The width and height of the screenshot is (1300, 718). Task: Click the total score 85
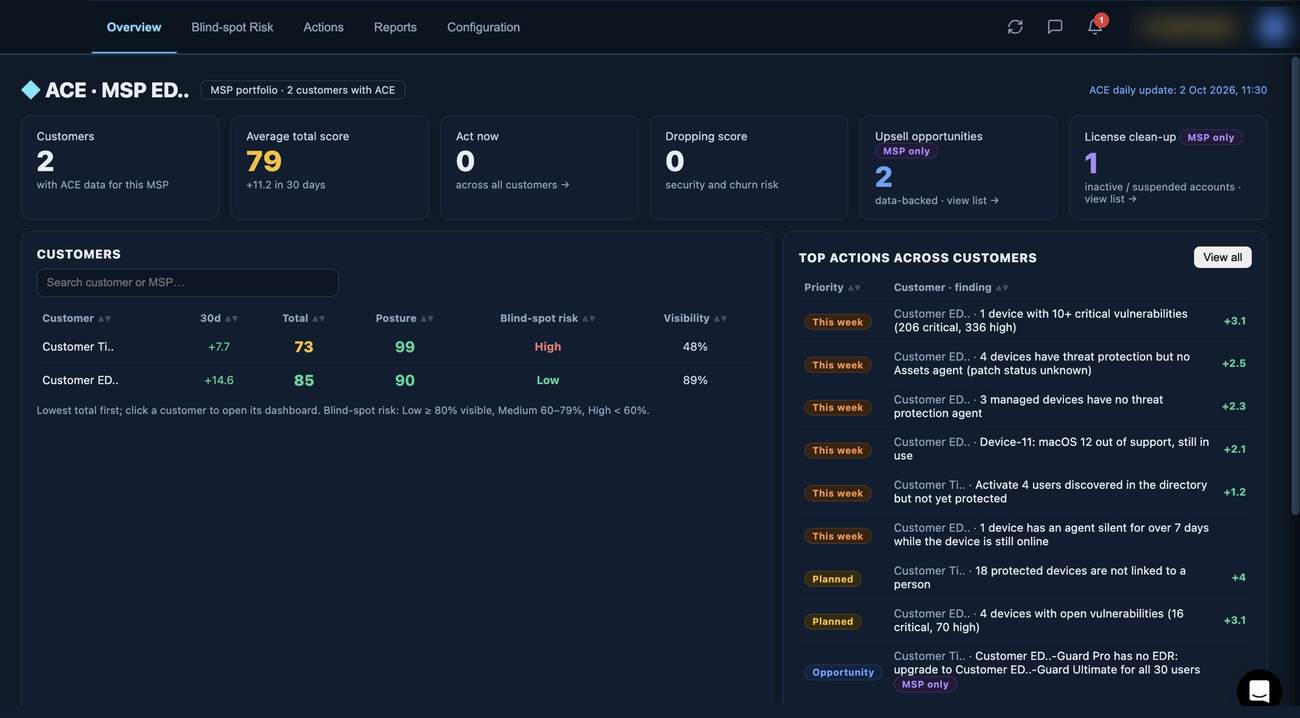(x=304, y=380)
